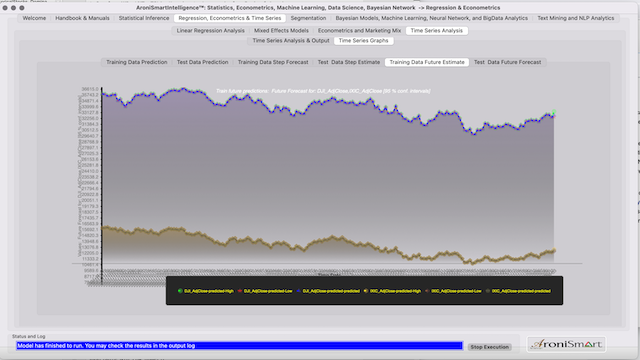The image size is (640, 360).
Task: Click the blue DJI predicted legend triangle
Action: pyautogui.click(x=299, y=291)
